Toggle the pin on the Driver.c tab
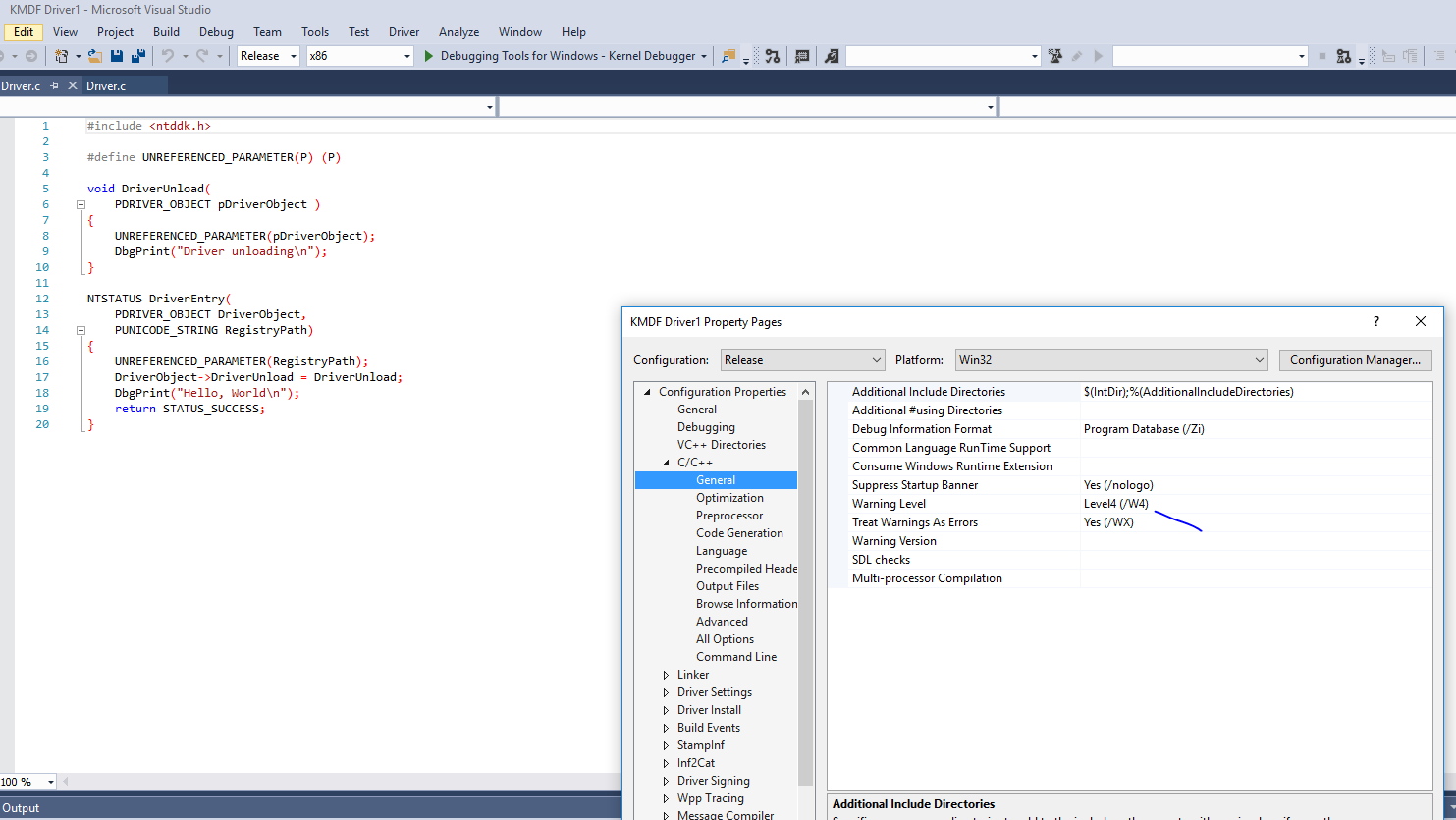1456x820 pixels. coord(55,86)
